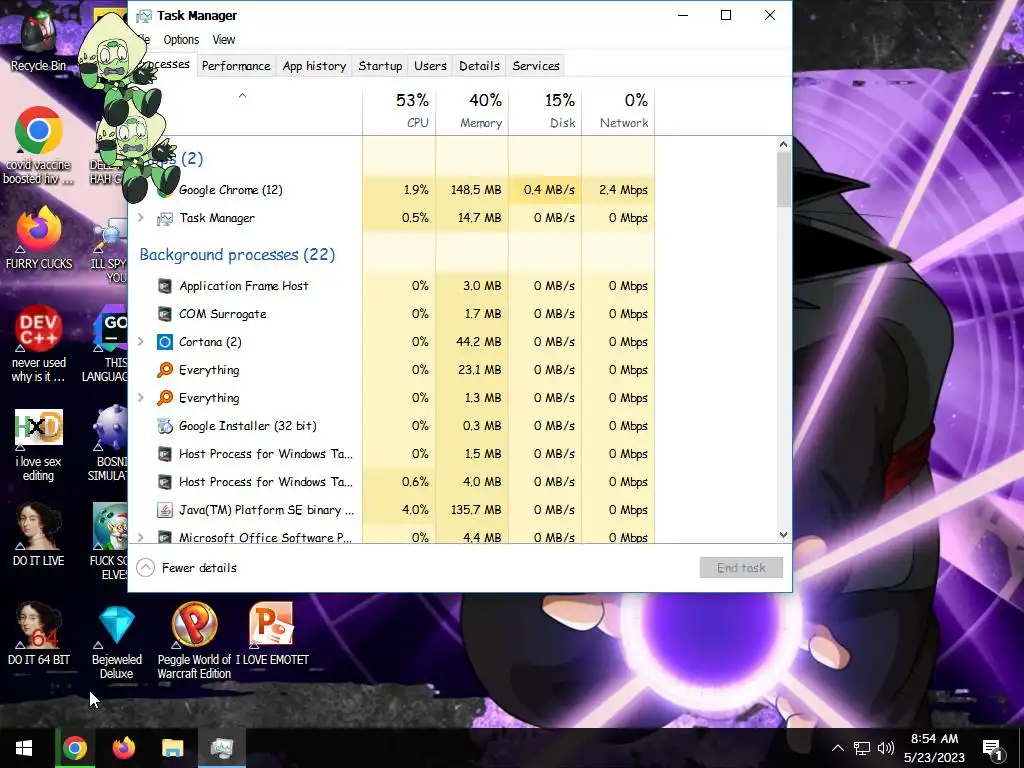
Task: Click the Google Installer process icon
Action: pyautogui.click(x=165, y=426)
